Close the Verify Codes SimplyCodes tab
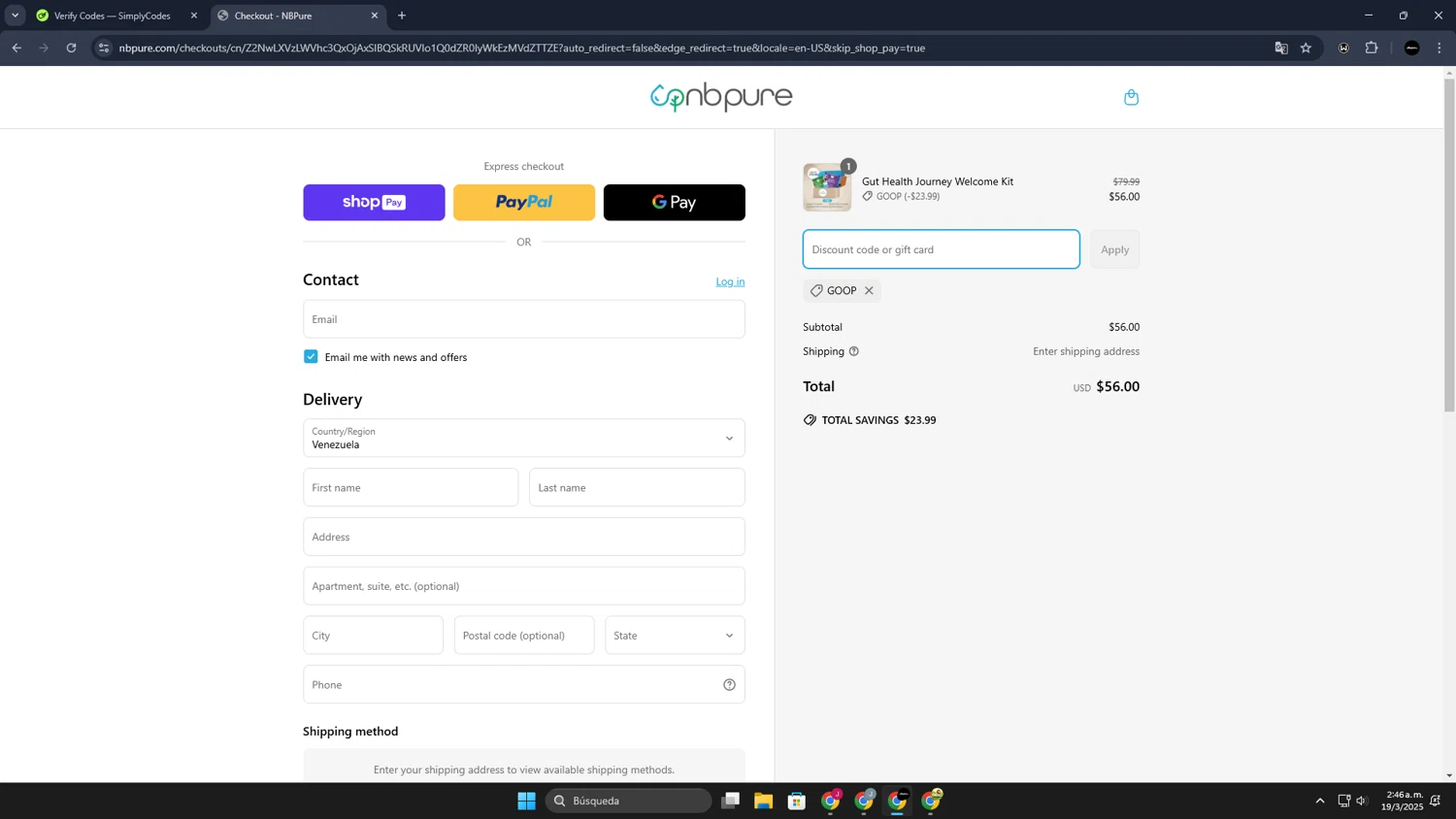Screen dimensions: 1456x819 pos(194,16)
